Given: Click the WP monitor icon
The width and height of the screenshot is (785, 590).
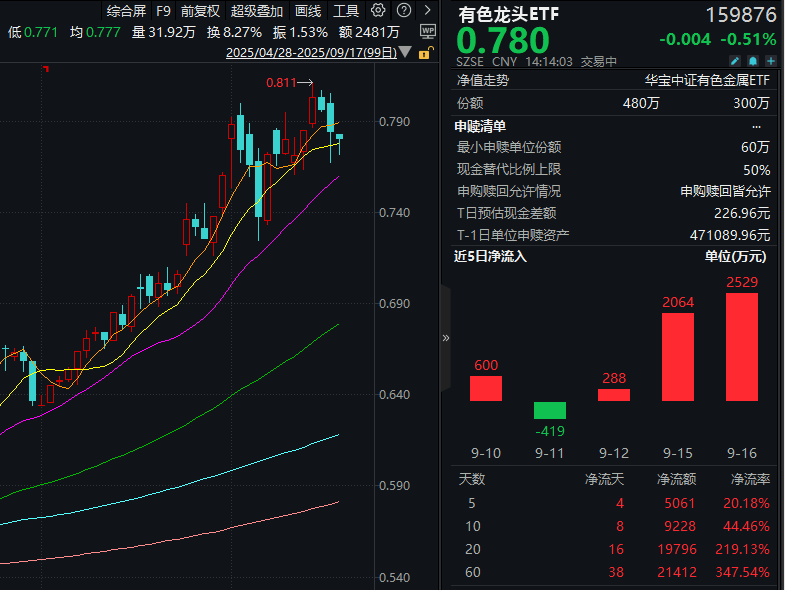Looking at the screenshot, I should [427, 31].
